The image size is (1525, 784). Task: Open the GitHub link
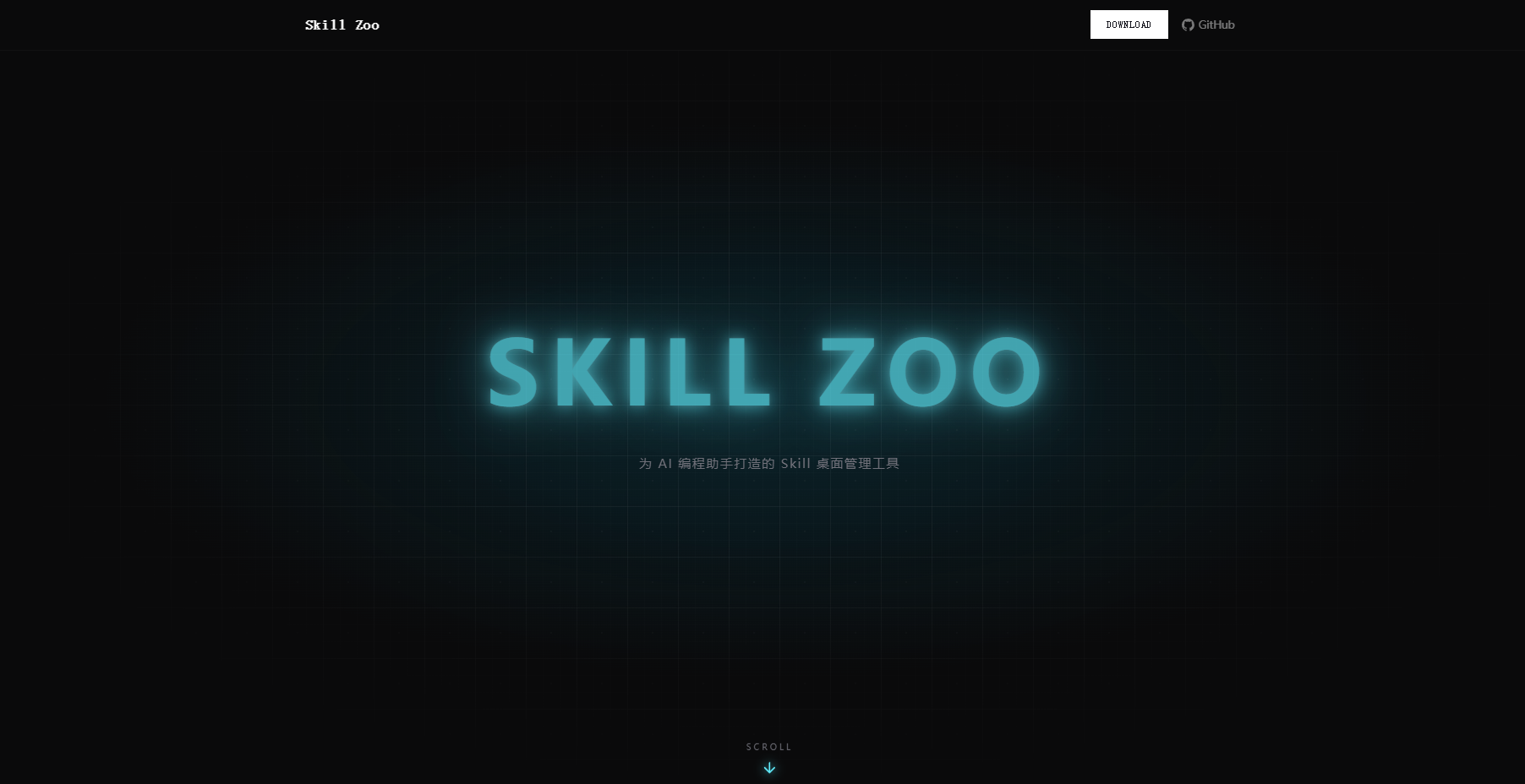coord(1208,24)
